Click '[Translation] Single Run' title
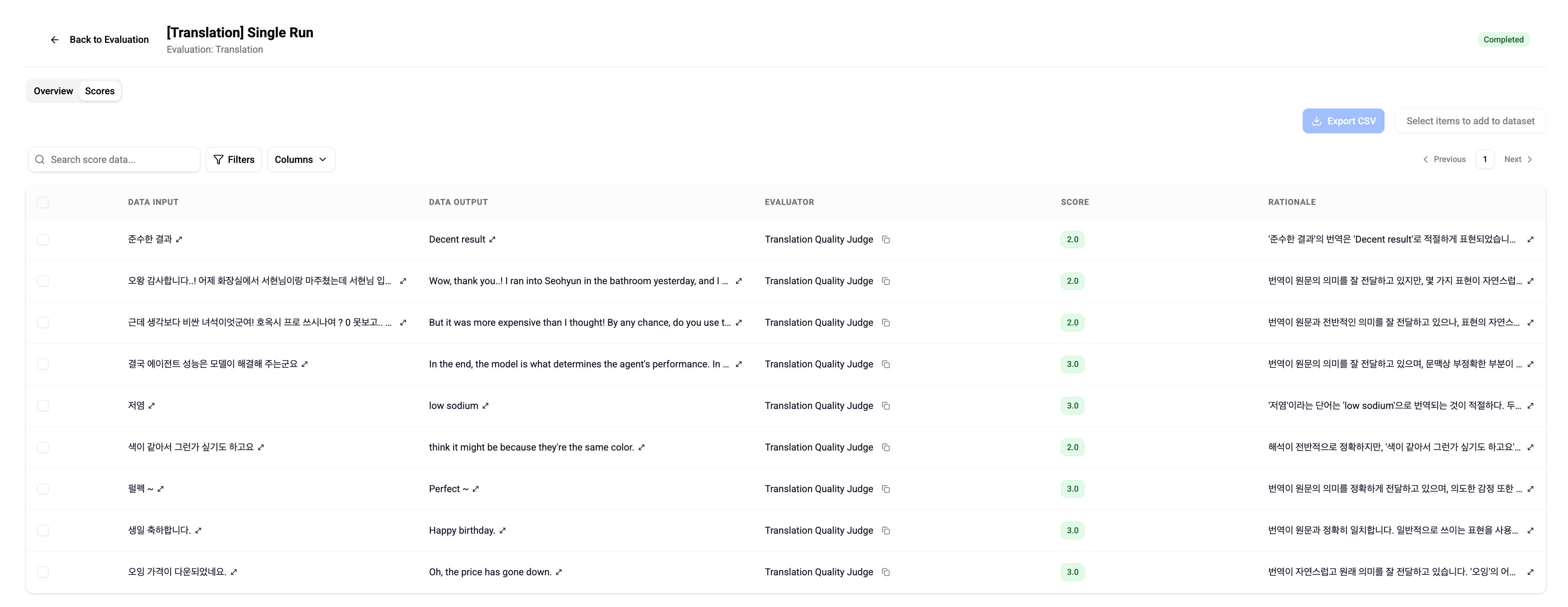Screen dimensions: 1568x607 [x=240, y=33]
